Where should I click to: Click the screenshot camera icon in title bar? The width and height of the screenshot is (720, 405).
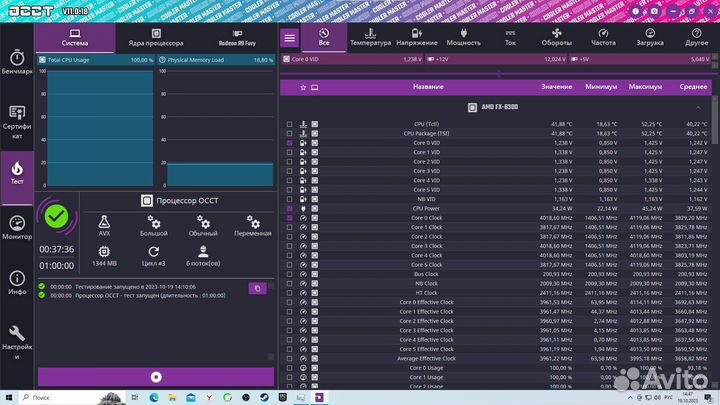click(x=654, y=11)
